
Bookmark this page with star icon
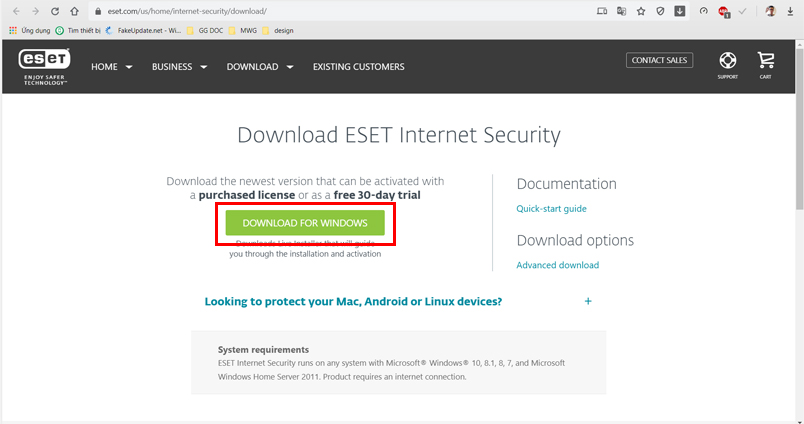coord(641,11)
